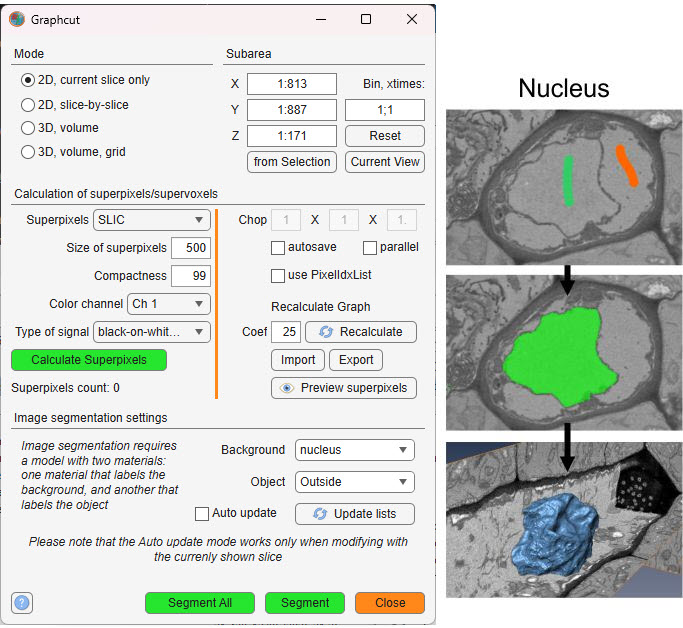Open Color channel Ch 1 dropdown
Viewport: 683px width, 628px height.
pyautogui.click(x=169, y=304)
